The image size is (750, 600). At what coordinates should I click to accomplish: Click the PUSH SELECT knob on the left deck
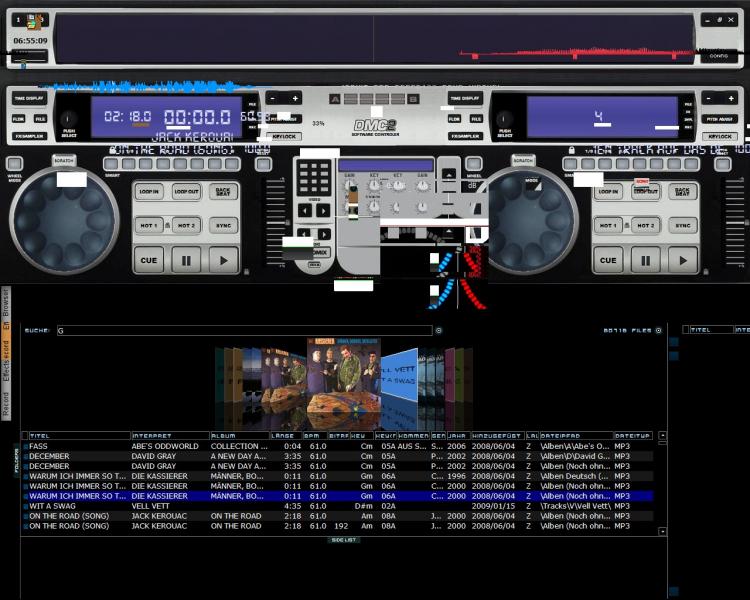pos(68,119)
